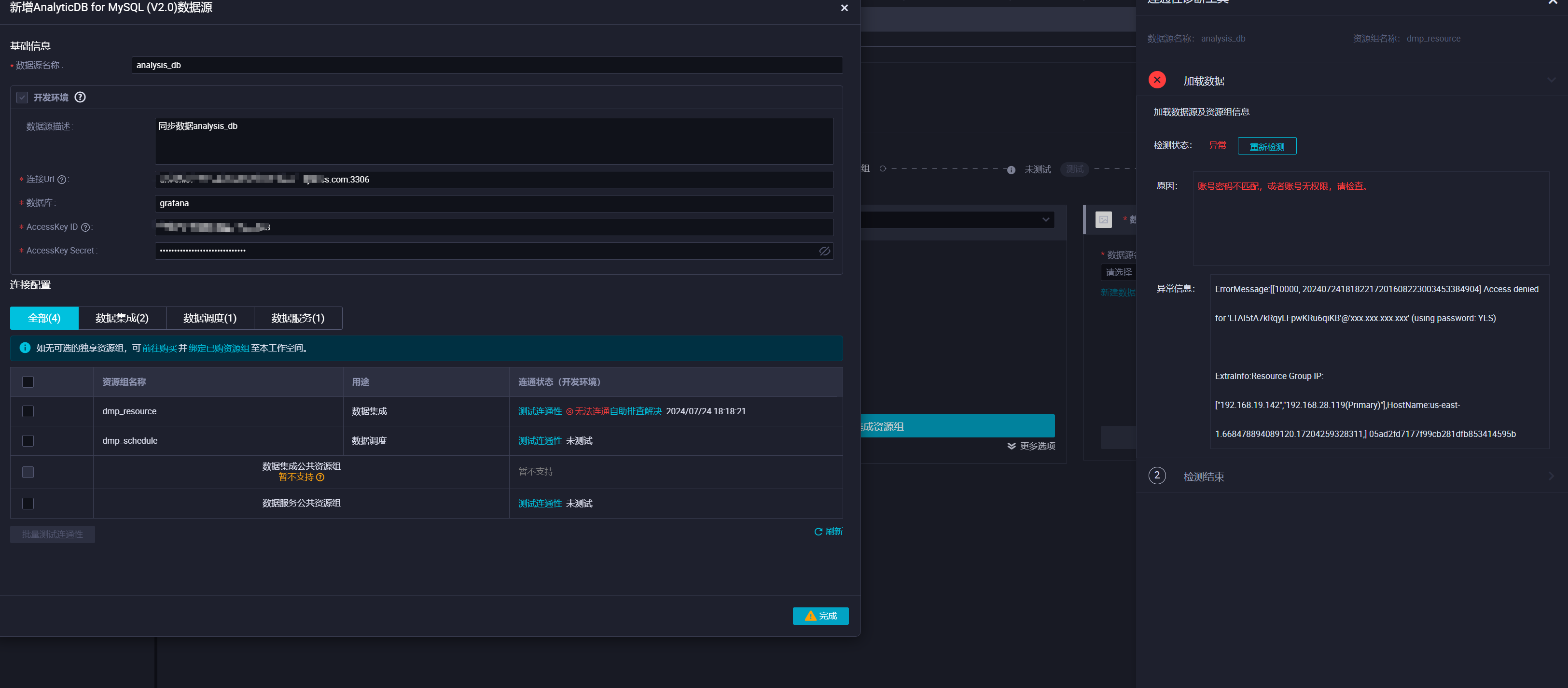Click the 新建数据 link in background panel

click(1118, 293)
